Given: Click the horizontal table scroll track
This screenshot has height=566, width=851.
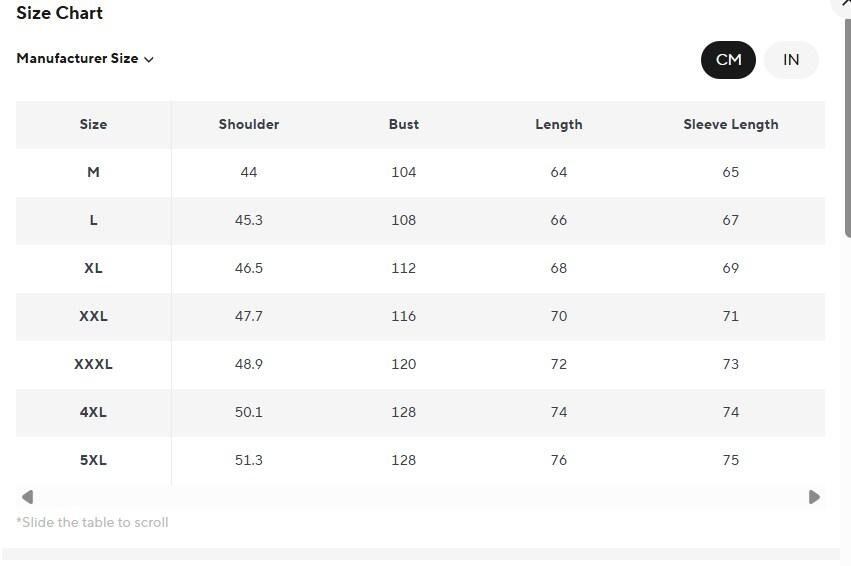Looking at the screenshot, I should coord(420,497).
